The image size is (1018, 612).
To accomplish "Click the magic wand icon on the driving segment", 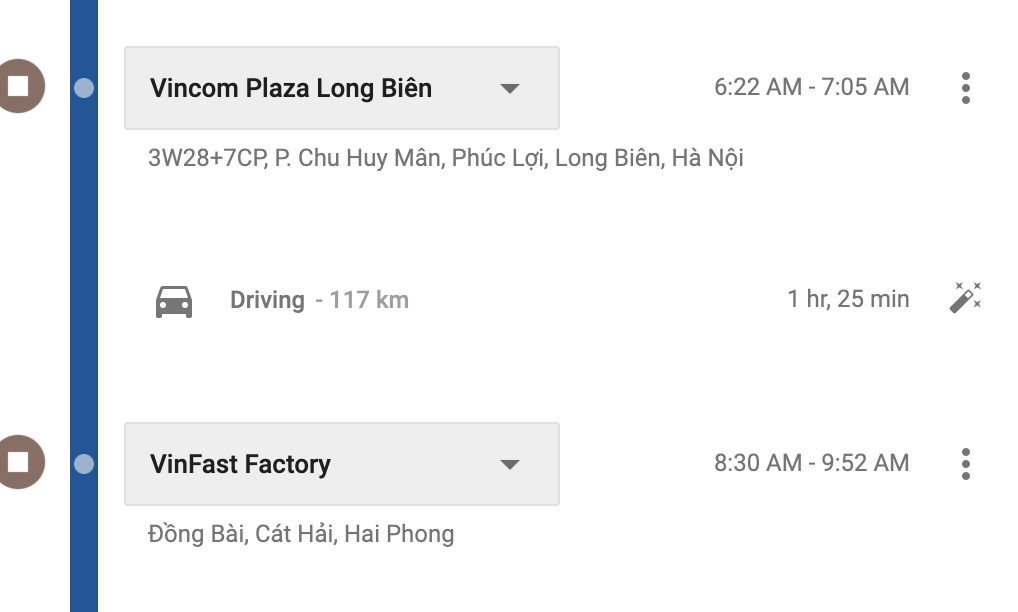I will coord(965,298).
